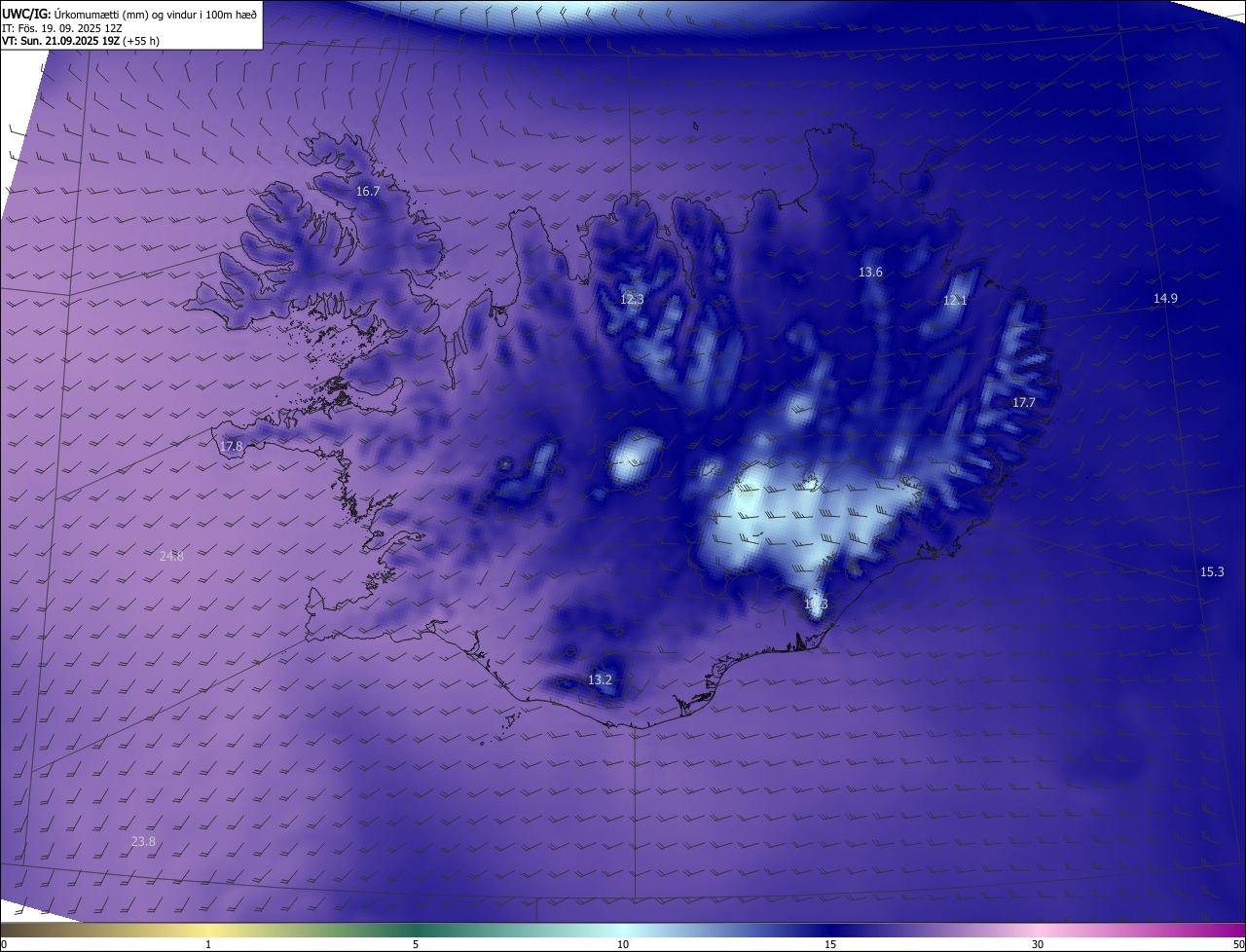The image size is (1246, 952).
Task: Click the VT valid time line
Action: pyautogui.click(x=81, y=41)
